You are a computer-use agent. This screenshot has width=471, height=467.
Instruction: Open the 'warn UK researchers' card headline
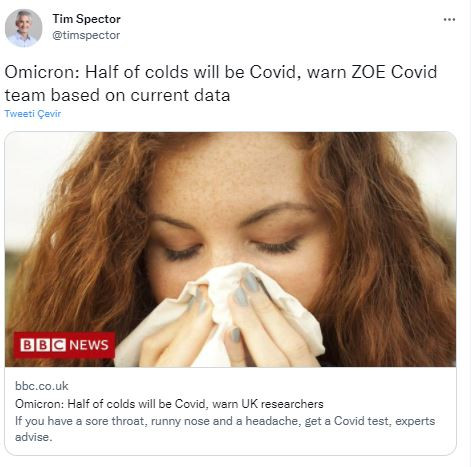pyautogui.click(x=169, y=404)
